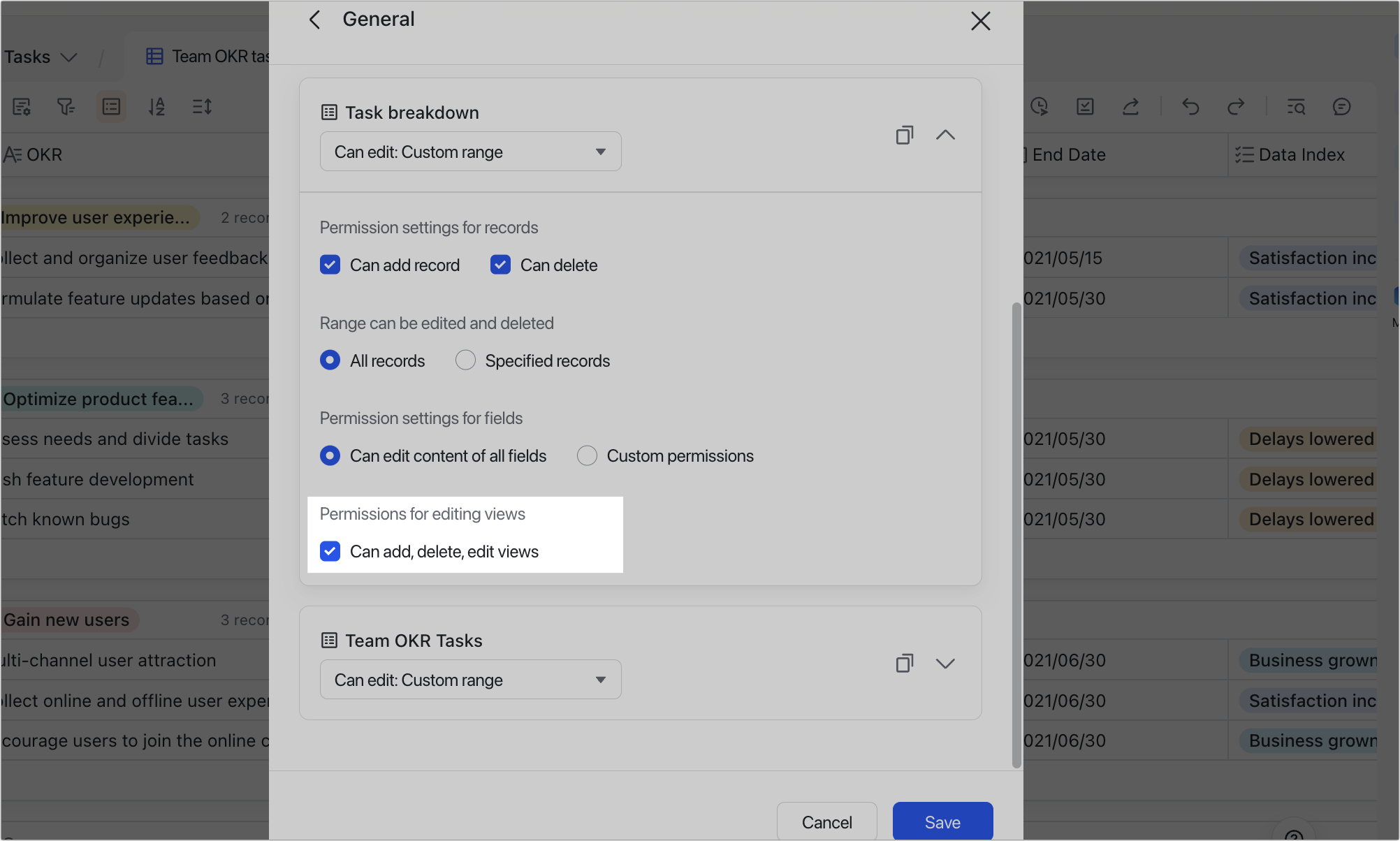Viewport: 1400px width, 841px height.
Task: Uncheck the Can add record checkbox
Action: [x=330, y=265]
